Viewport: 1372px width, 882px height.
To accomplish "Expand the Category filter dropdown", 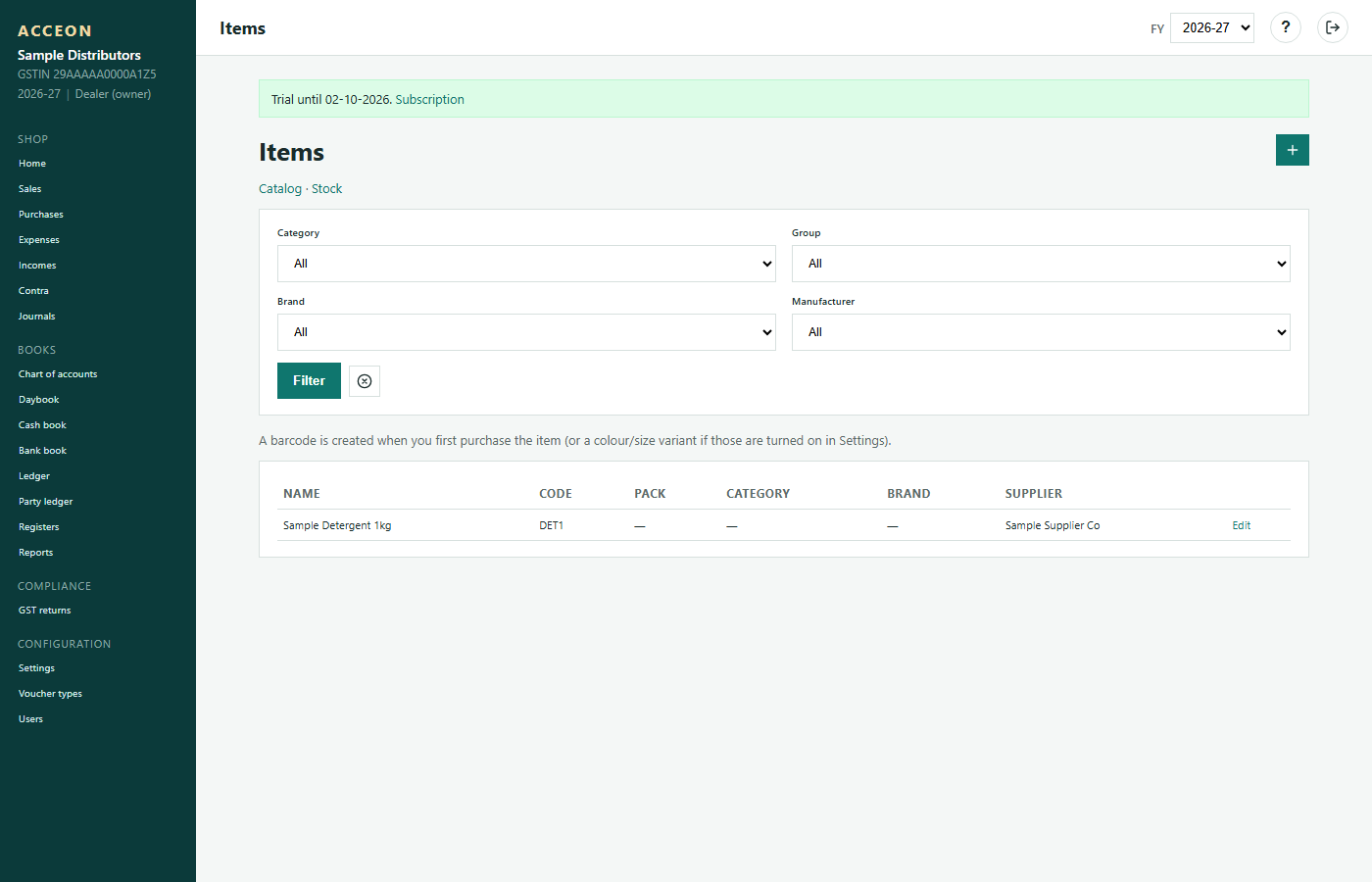I will 526,264.
